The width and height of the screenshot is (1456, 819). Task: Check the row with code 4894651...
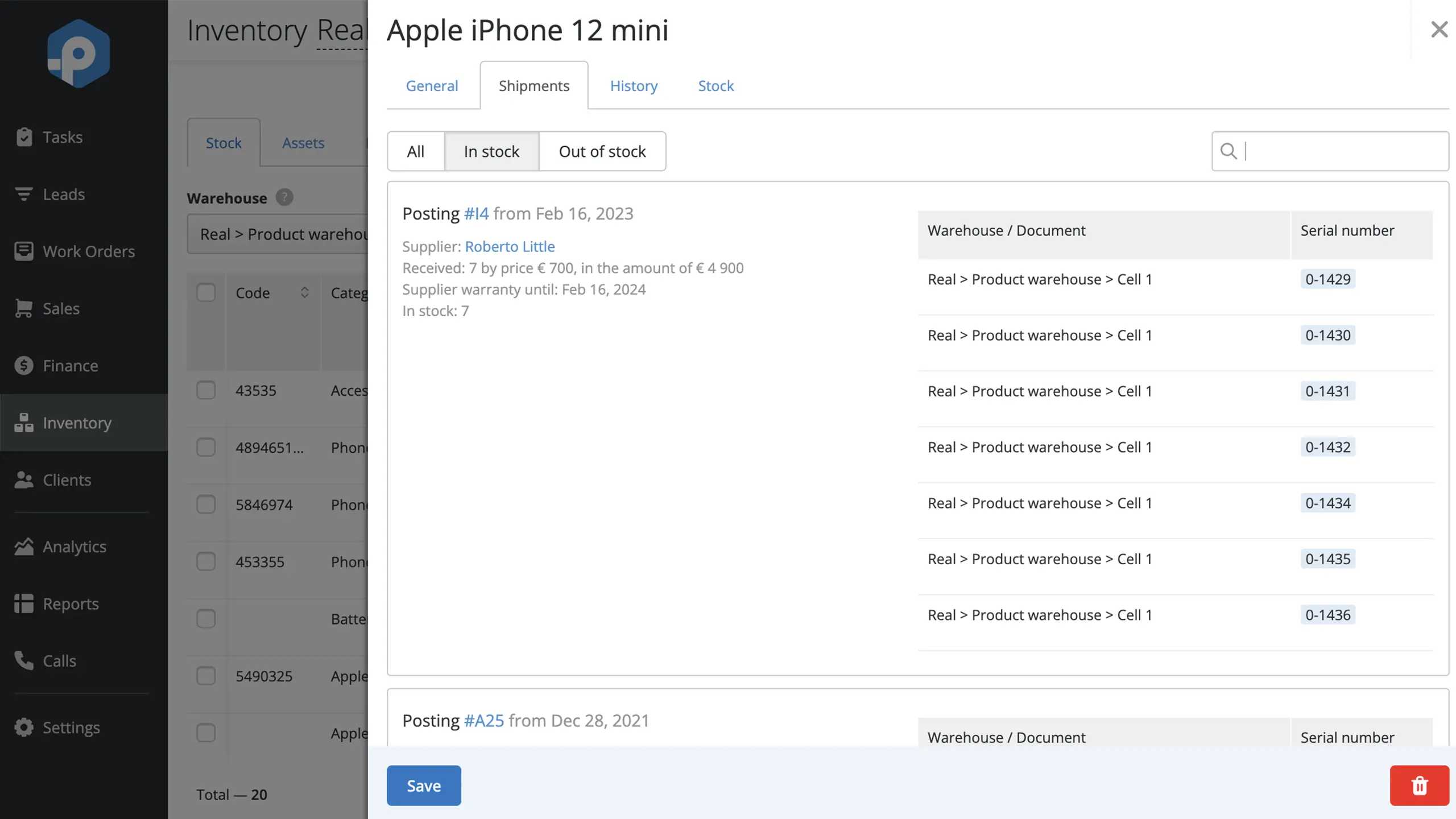coord(206,447)
